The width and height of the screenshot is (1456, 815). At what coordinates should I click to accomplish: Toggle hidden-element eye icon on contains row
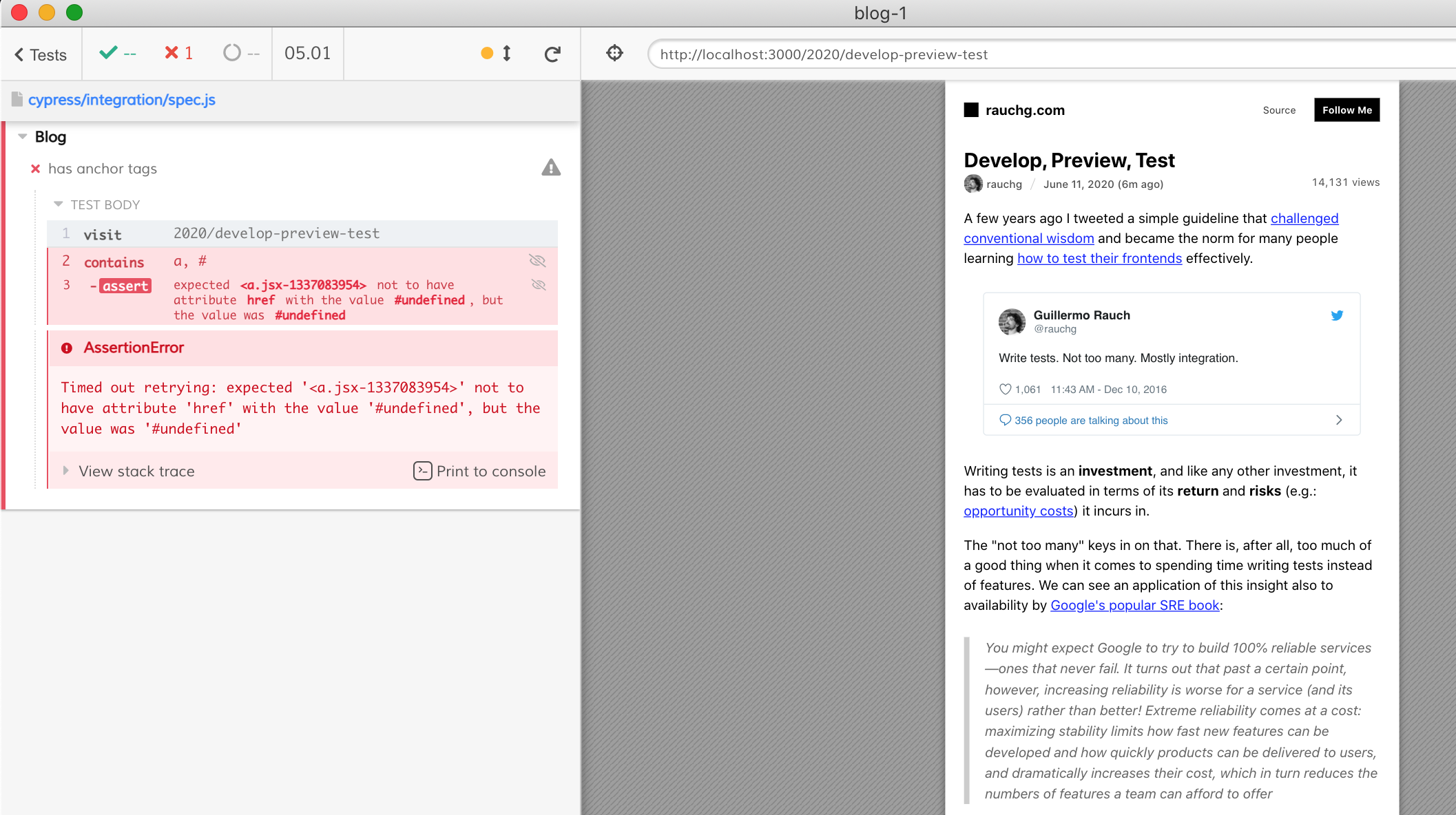(x=537, y=260)
